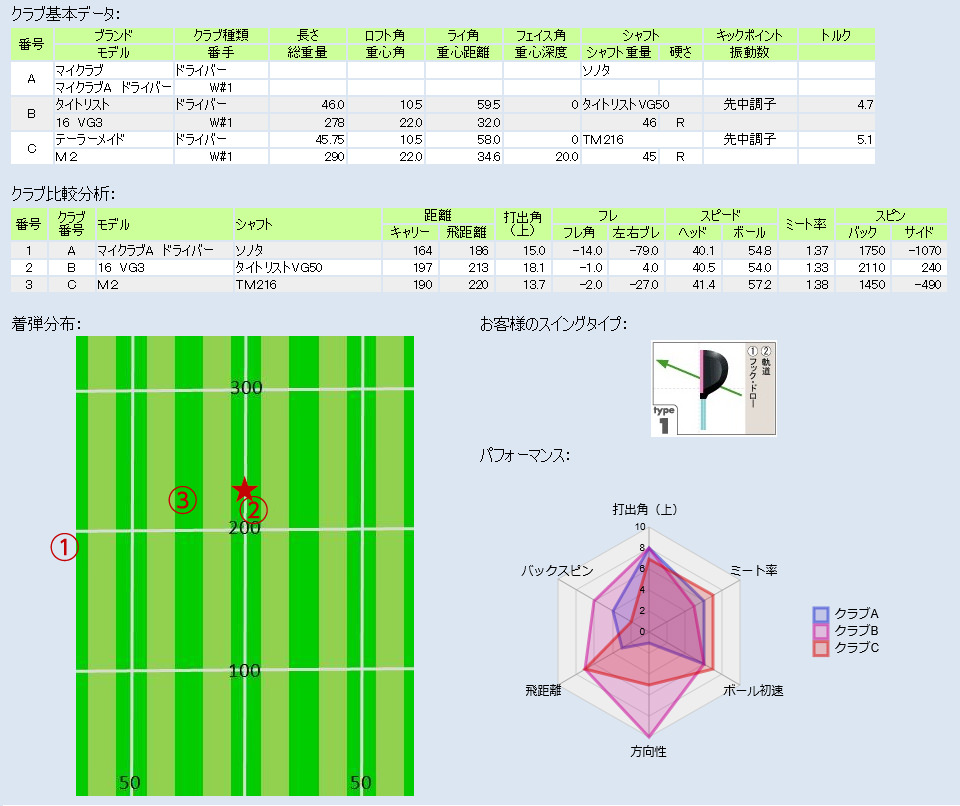Image resolution: width=960 pixels, height=806 pixels.
Task: Click the length value 45.75
Action: [x=330, y=140]
